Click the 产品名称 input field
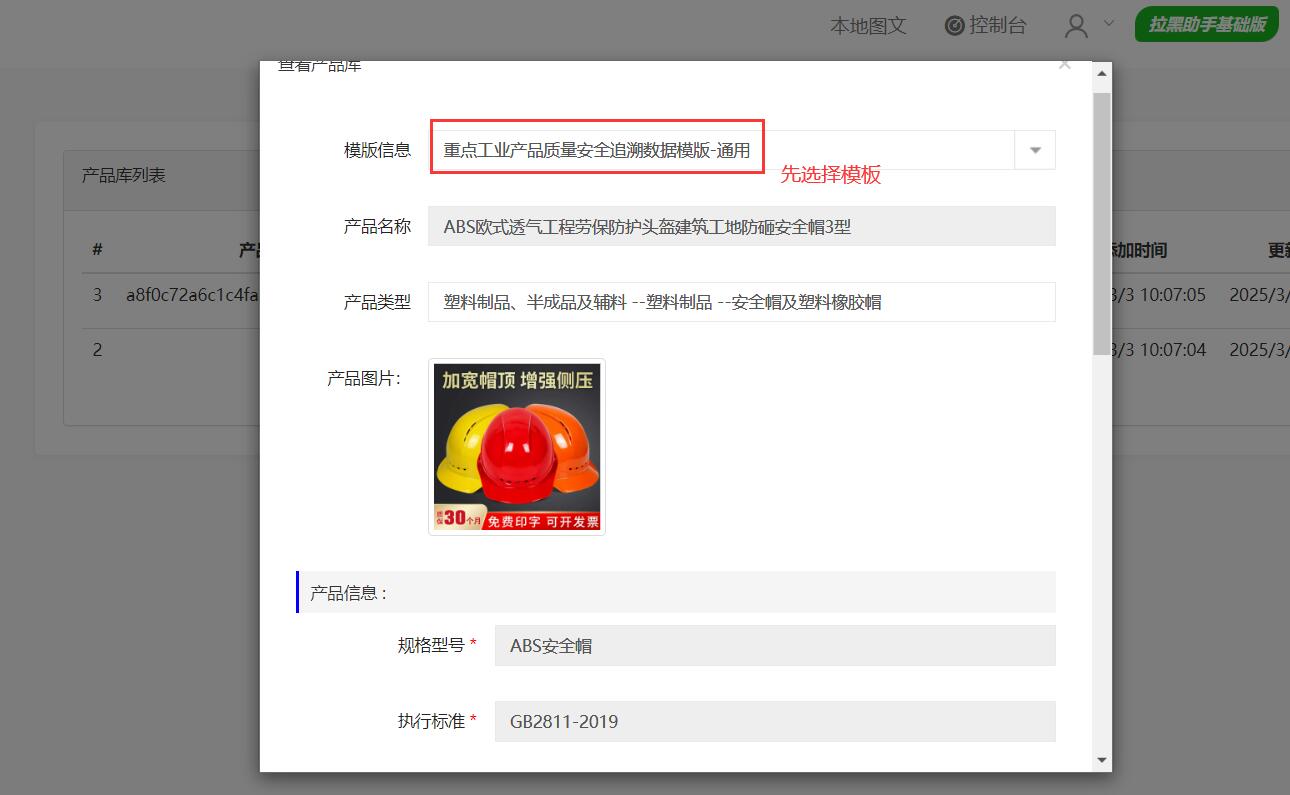This screenshot has width=1290, height=795. click(741, 226)
